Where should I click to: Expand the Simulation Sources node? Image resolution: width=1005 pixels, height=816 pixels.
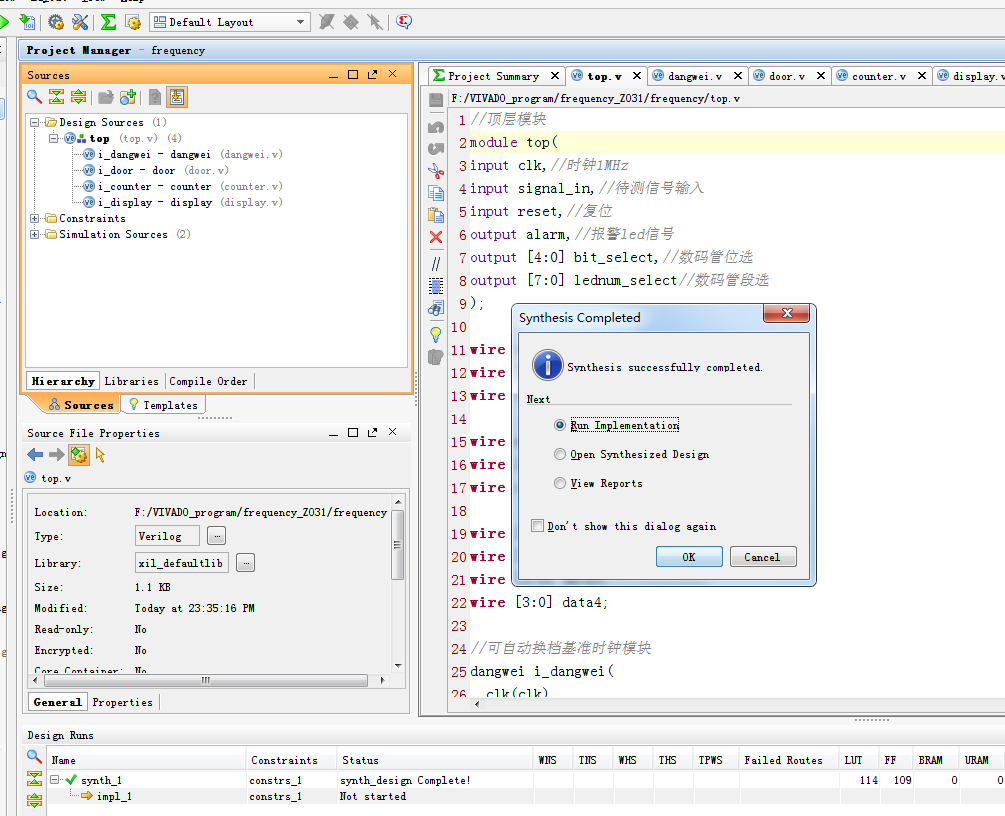(x=35, y=234)
